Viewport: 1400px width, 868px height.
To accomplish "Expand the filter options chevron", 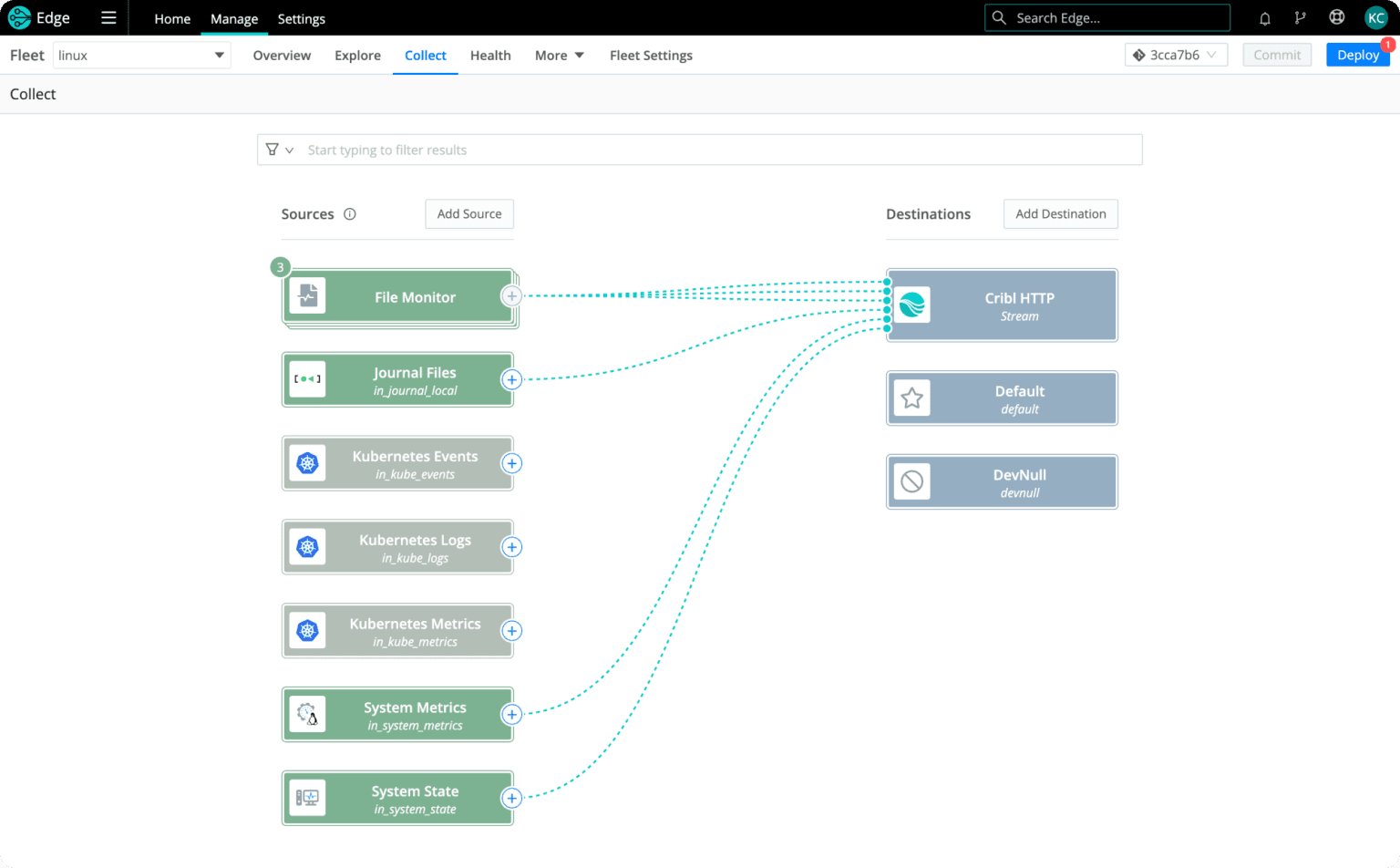I will pyautogui.click(x=289, y=150).
